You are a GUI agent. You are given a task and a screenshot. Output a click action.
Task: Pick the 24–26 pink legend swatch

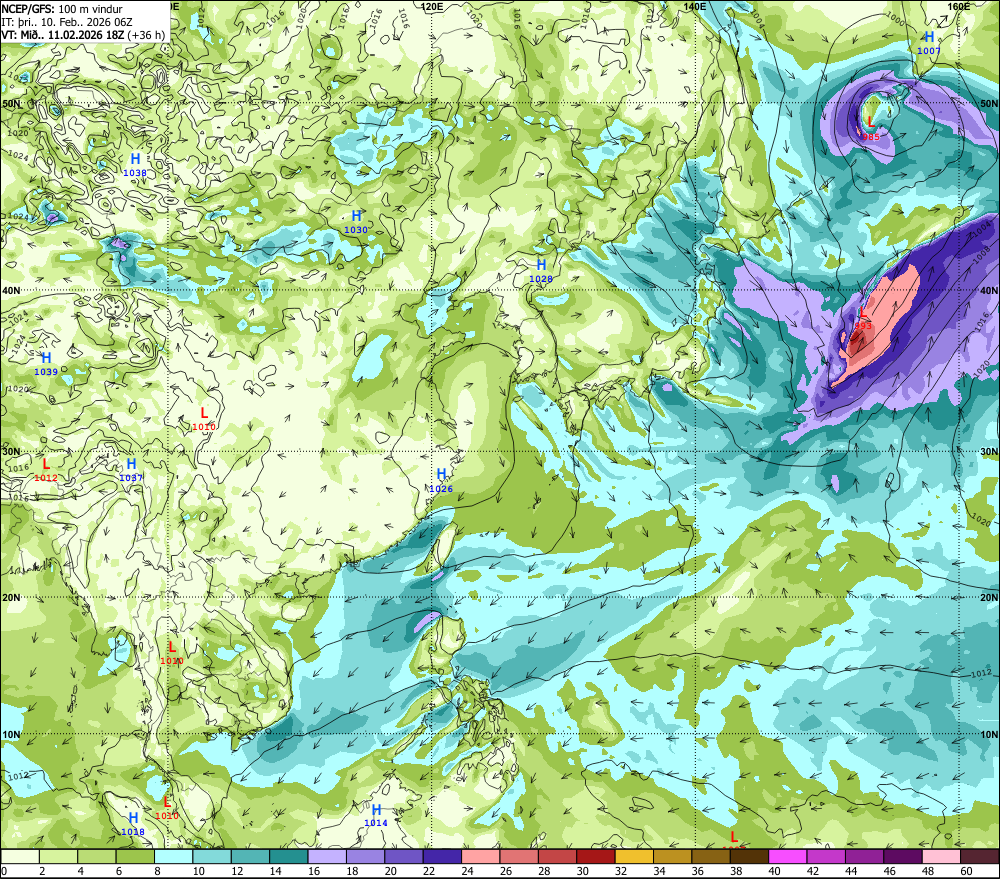pos(480,856)
